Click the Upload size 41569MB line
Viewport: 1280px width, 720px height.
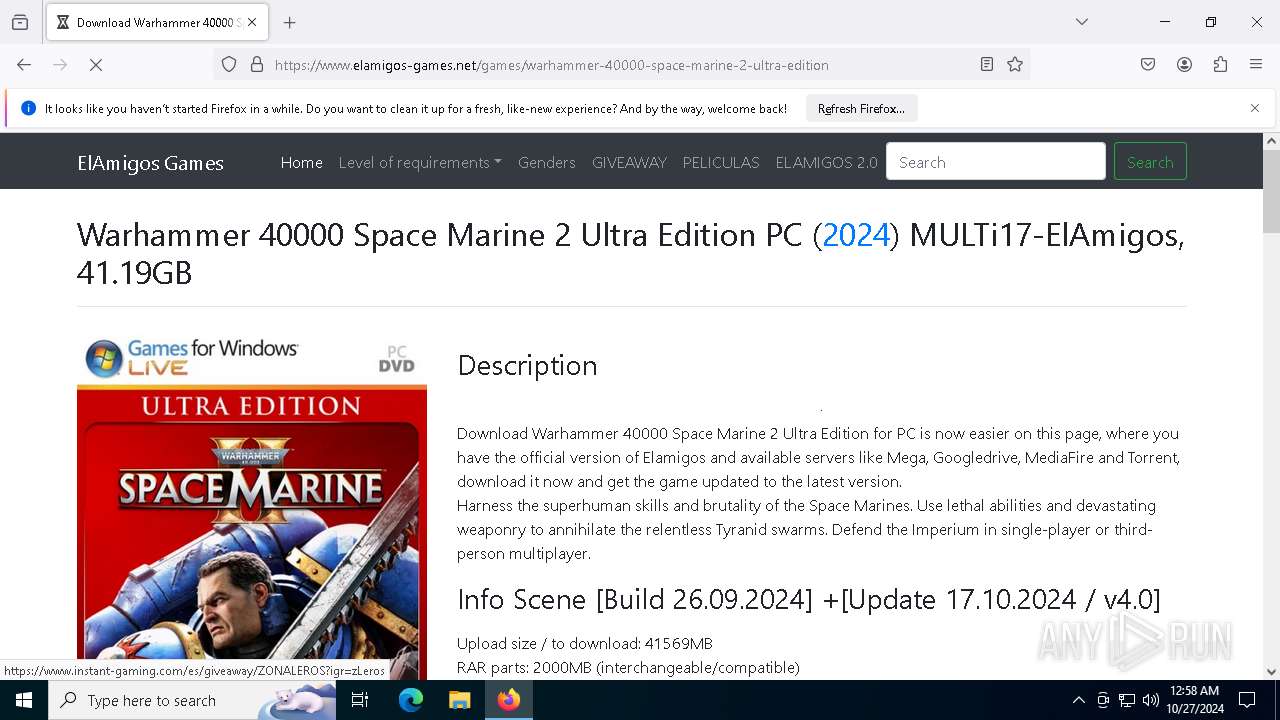(x=585, y=643)
